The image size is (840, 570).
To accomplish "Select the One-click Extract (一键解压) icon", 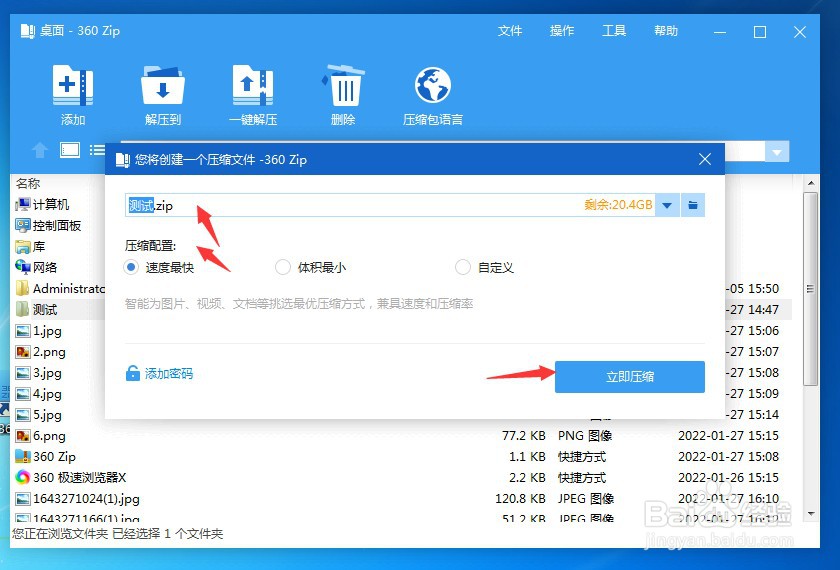I will coord(253,86).
